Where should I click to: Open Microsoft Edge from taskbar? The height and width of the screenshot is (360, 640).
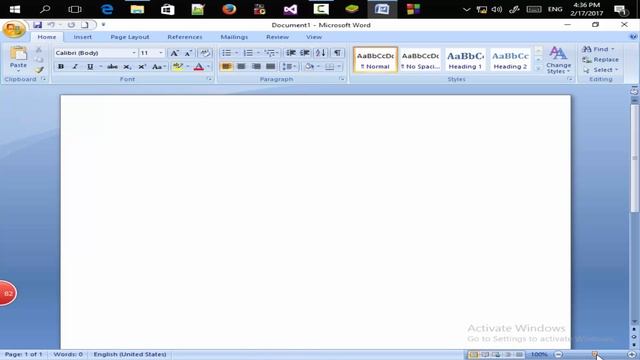click(107, 9)
